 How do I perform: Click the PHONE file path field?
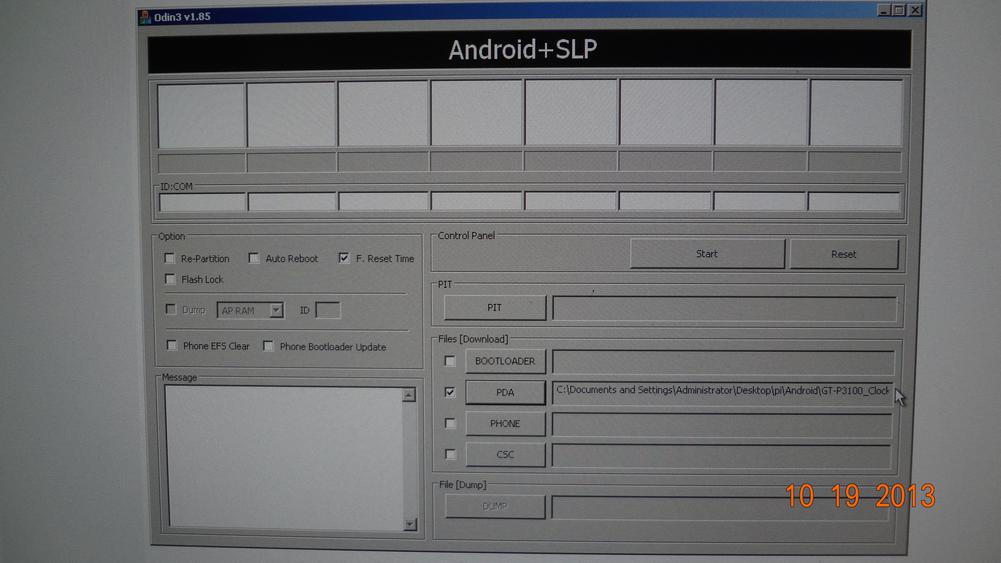click(x=722, y=424)
